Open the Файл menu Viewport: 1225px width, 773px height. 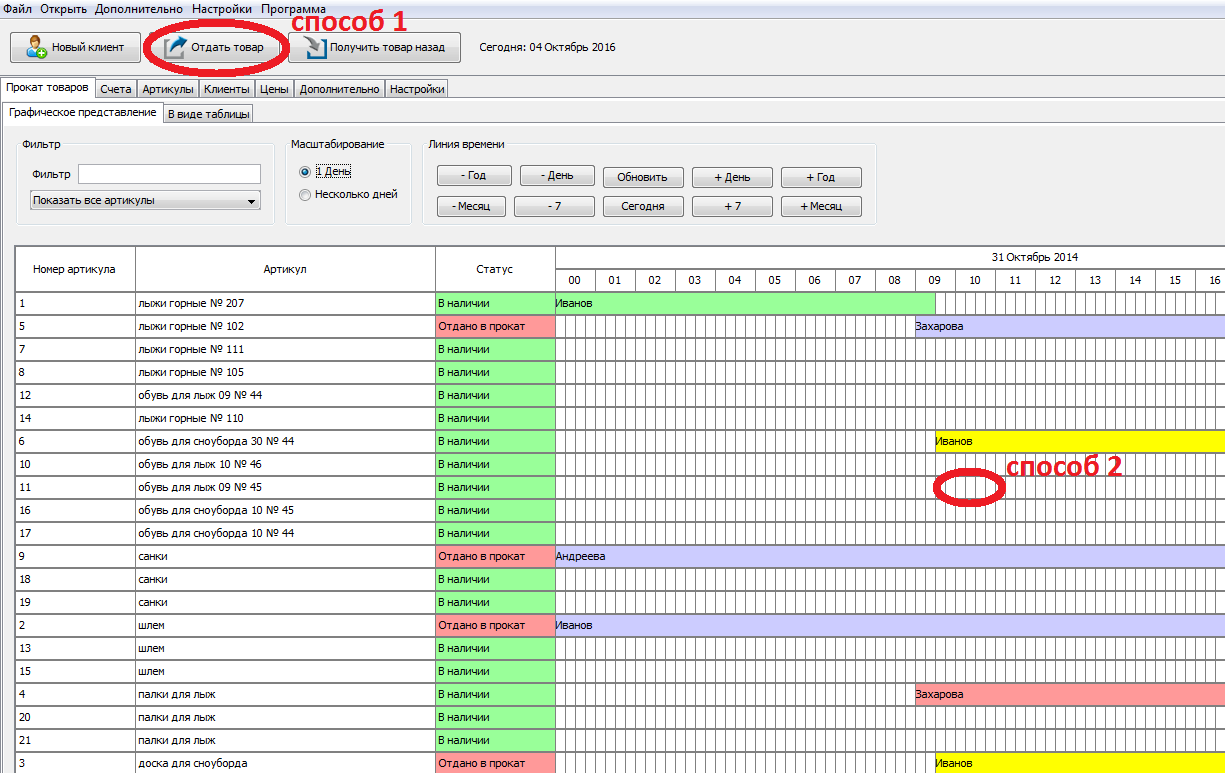(x=18, y=8)
